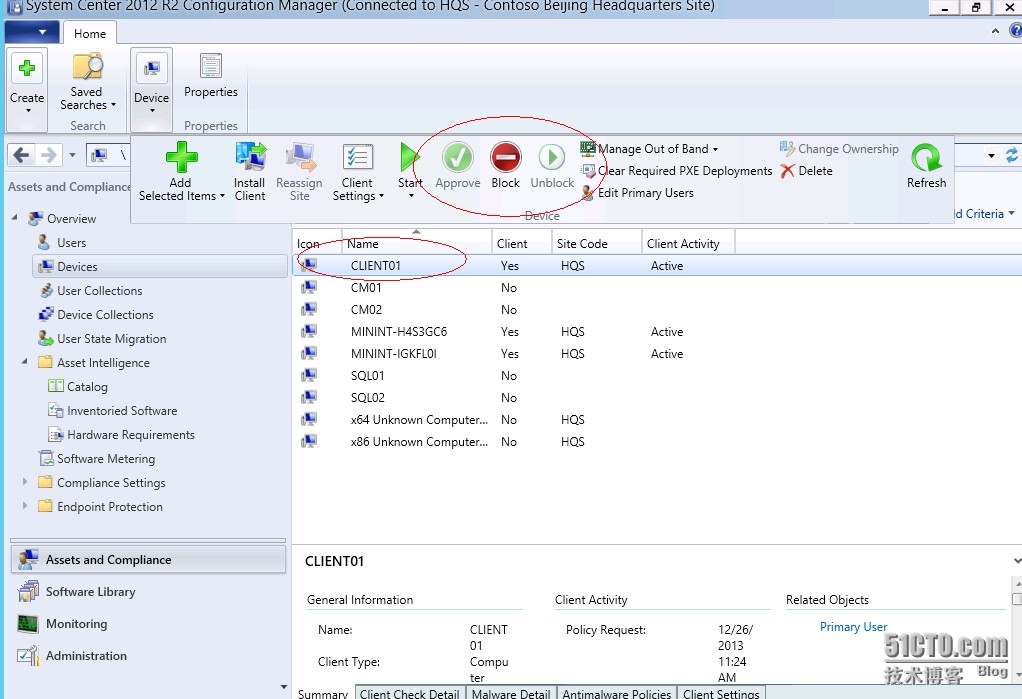Viewport: 1022px width, 699px height.
Task: Expand the Endpoint Protection node
Action: 25,506
